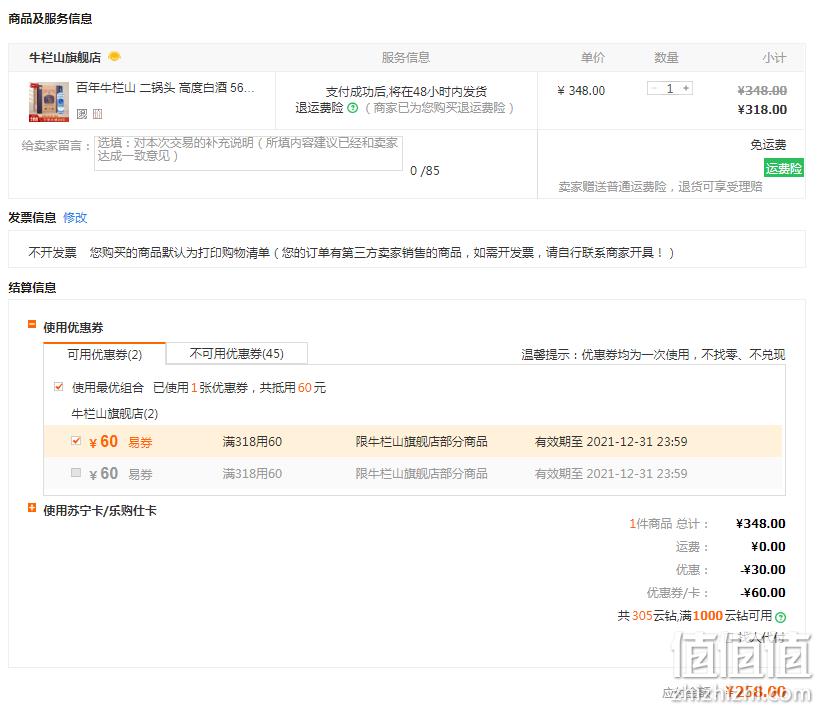This screenshot has height=711, width=821.
Task: Click the quantity field showing 1
Action: point(670,88)
